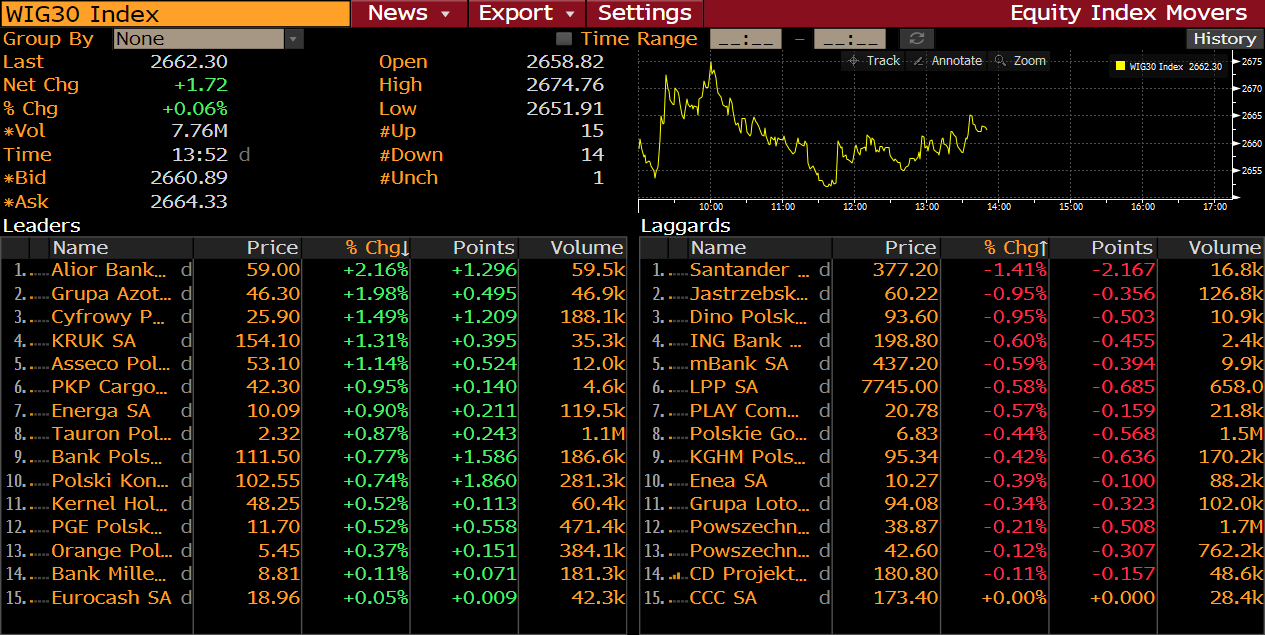Open the Settings menu
1265x635 pixels.
644,13
